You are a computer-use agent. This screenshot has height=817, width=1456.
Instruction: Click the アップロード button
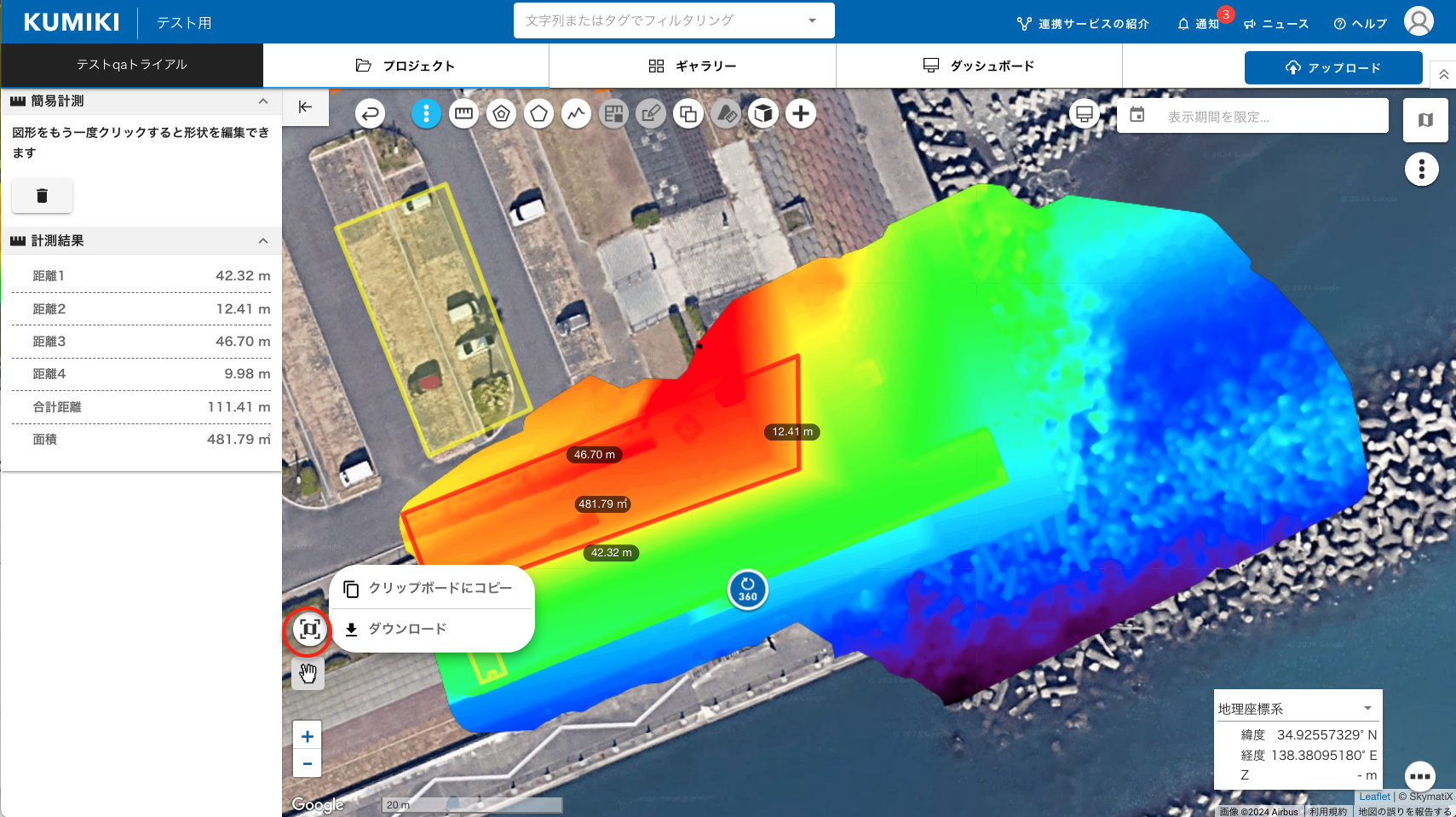1332,68
